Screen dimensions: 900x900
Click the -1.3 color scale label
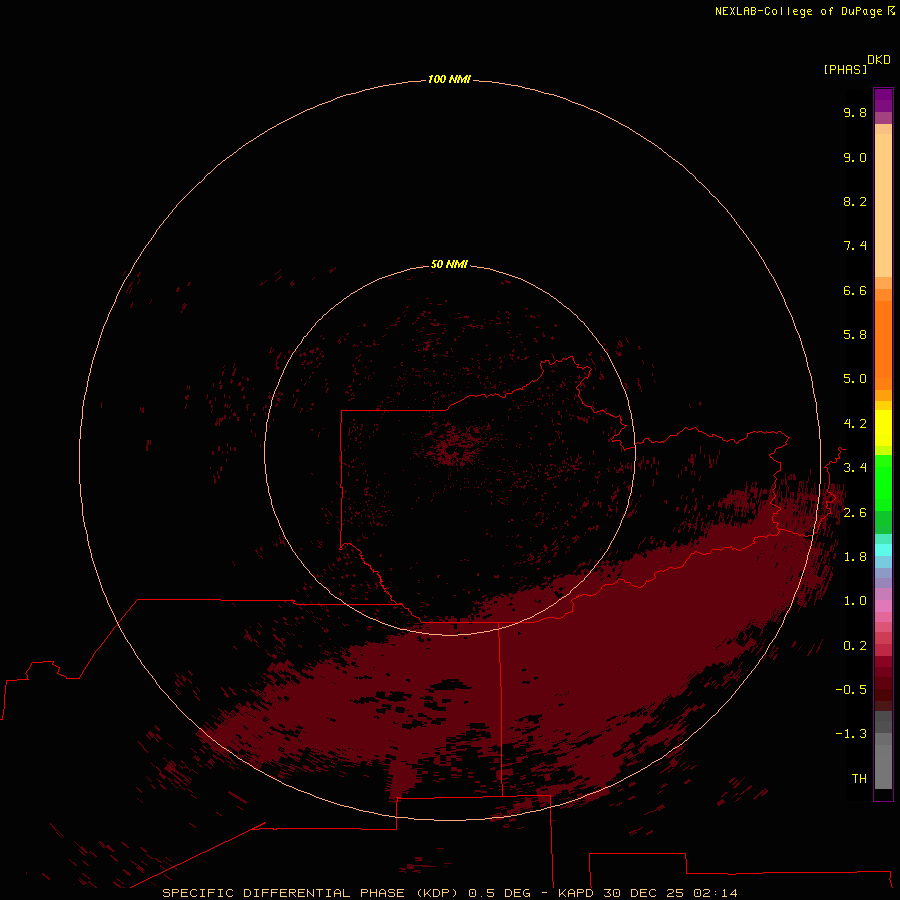(851, 734)
